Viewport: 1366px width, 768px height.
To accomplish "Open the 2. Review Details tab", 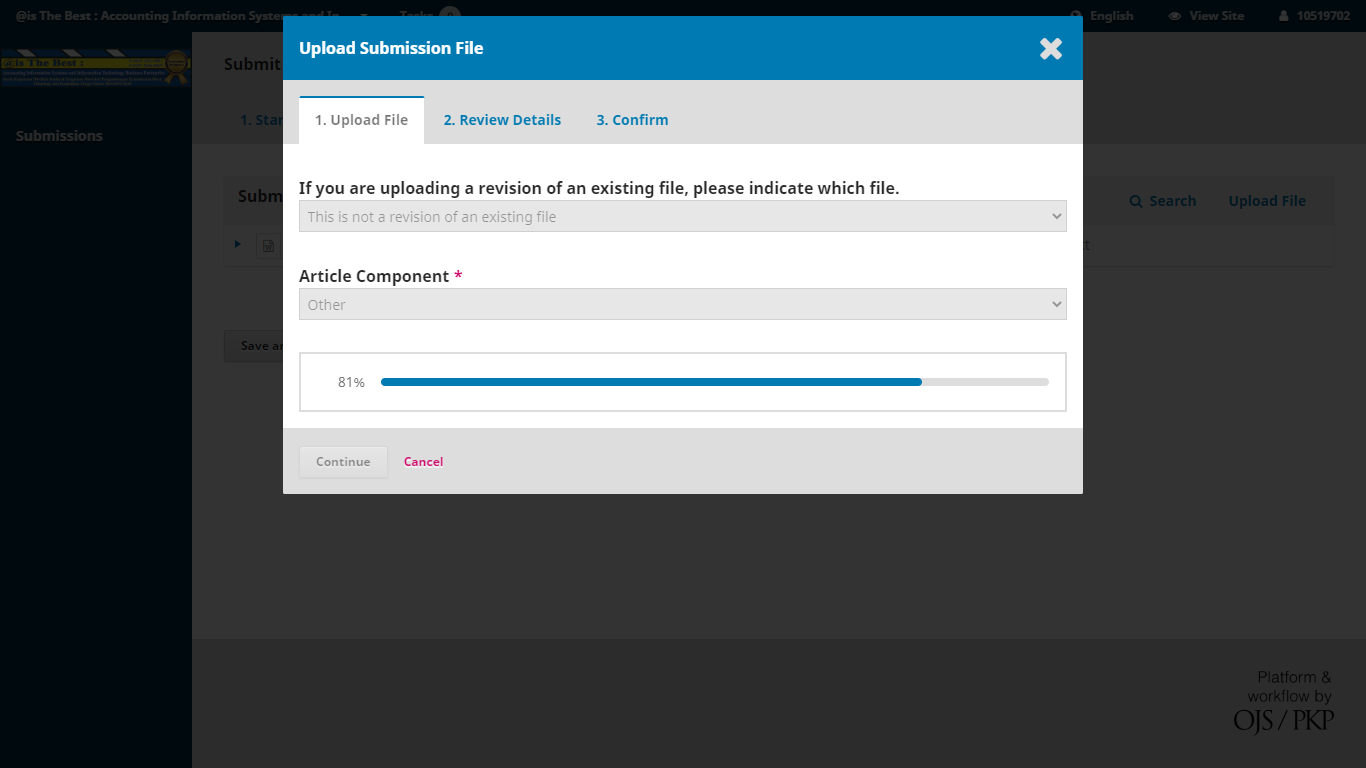I will [502, 120].
